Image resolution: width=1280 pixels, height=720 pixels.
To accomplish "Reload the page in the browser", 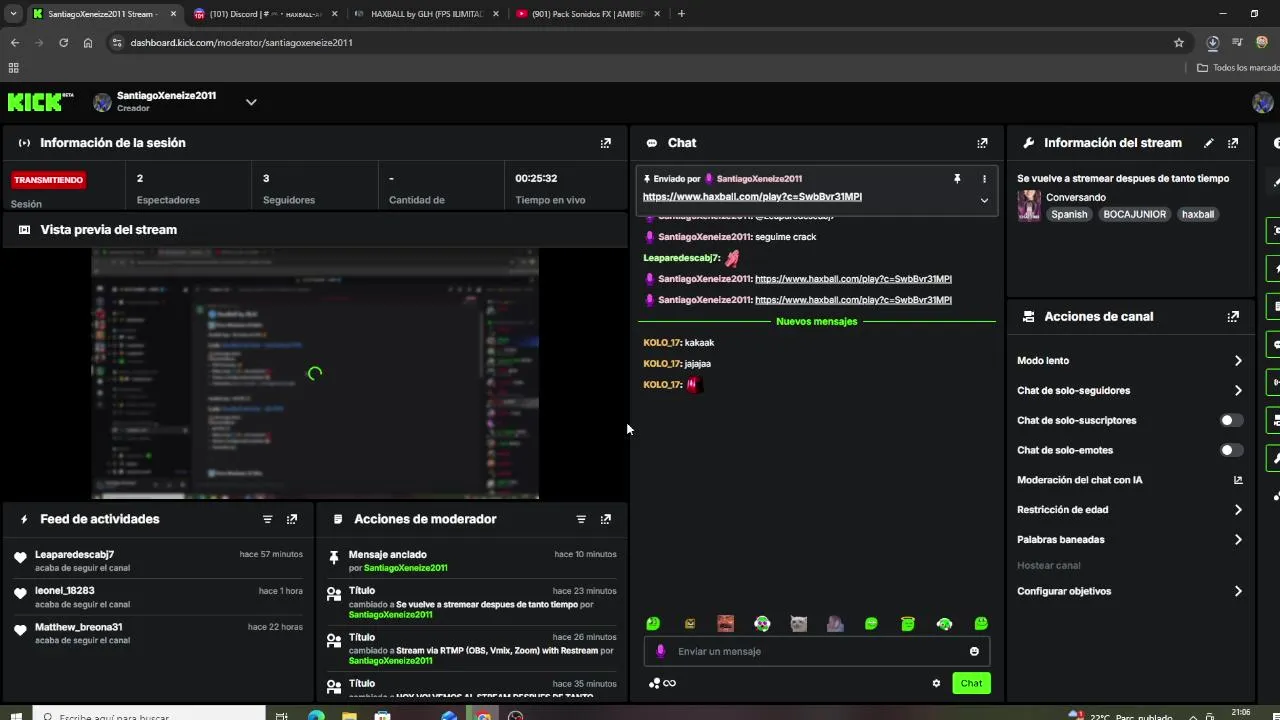I will [x=63, y=43].
